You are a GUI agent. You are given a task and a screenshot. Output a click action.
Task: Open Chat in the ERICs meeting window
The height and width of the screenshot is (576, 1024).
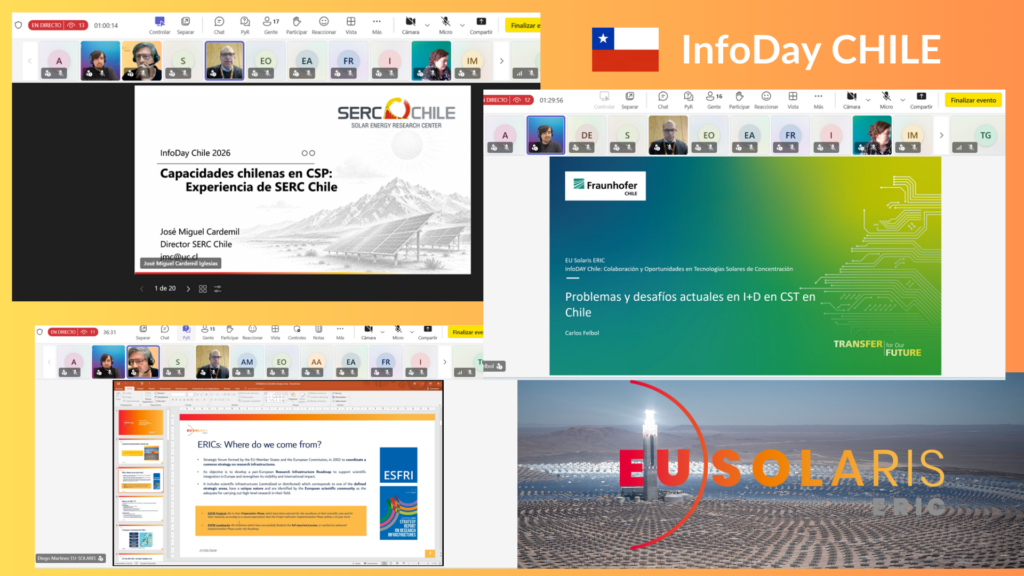point(165,332)
